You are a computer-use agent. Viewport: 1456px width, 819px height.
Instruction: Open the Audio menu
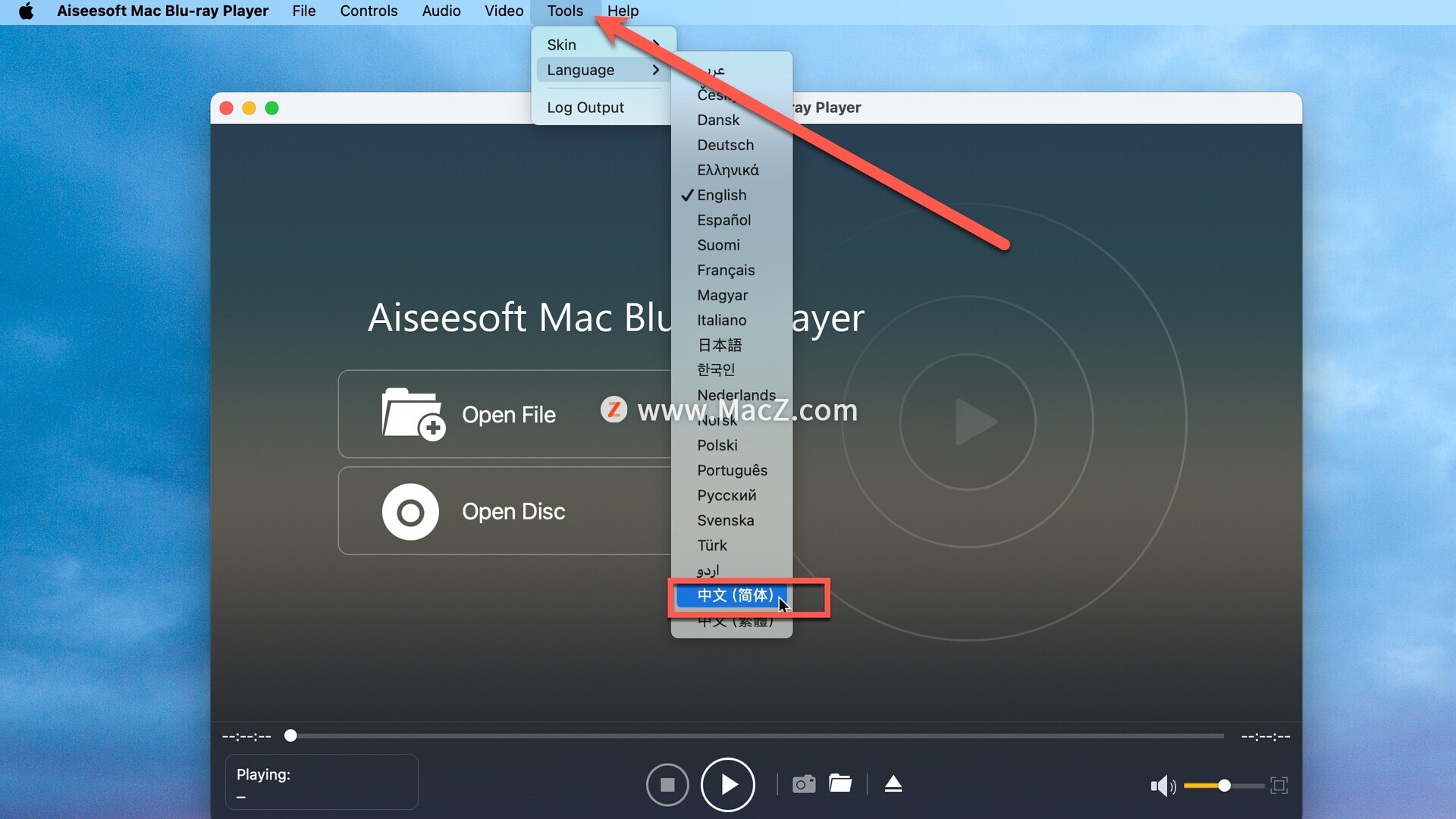point(441,11)
